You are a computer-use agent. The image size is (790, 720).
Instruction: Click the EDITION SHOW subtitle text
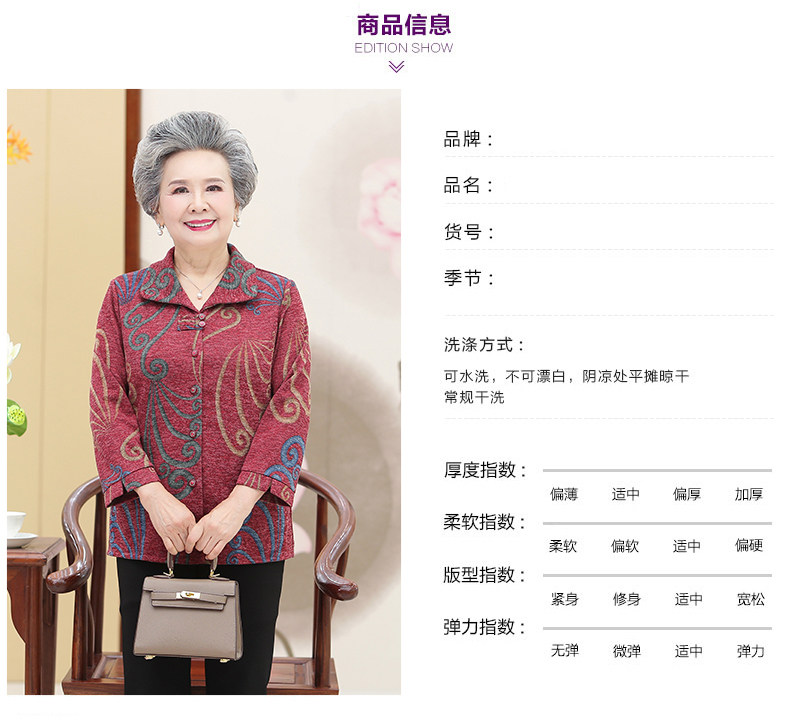pyautogui.click(x=404, y=48)
